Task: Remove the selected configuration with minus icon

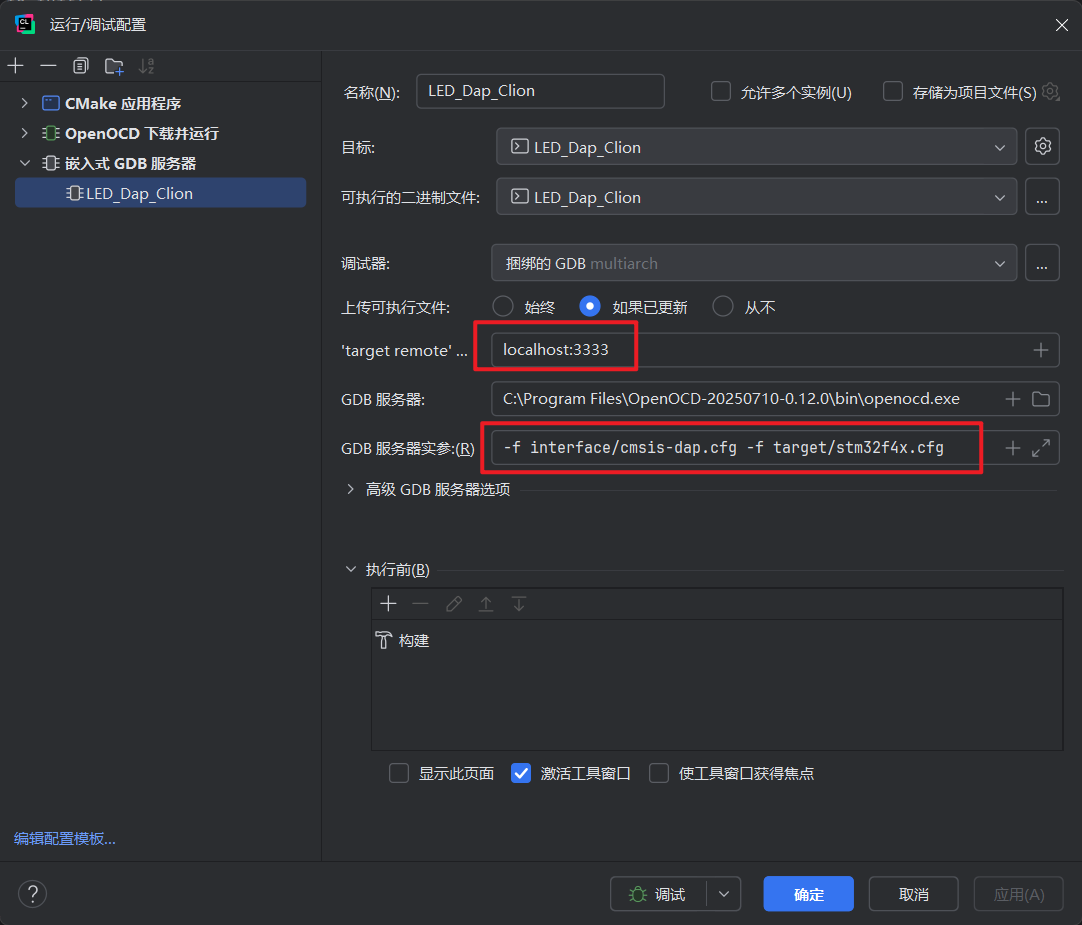Action: [48, 66]
